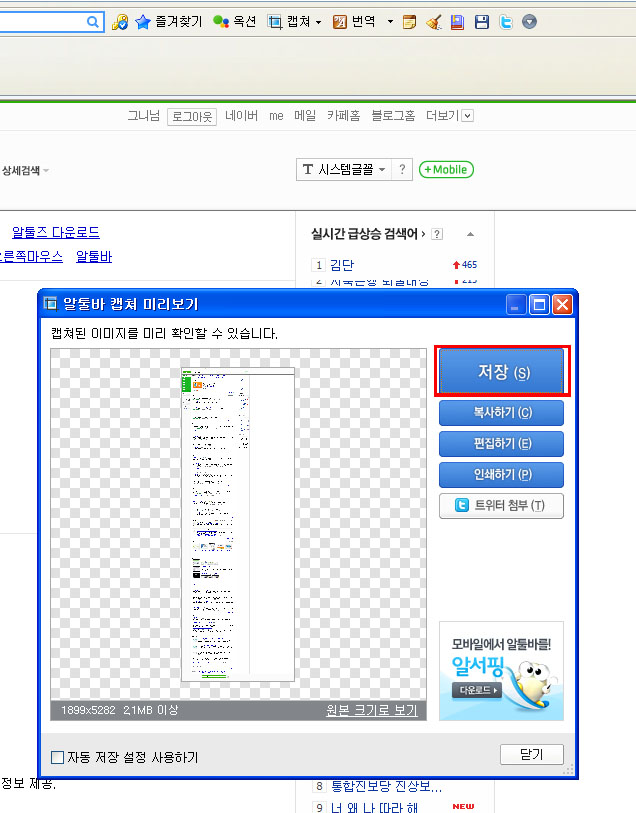Open the 시스템글꼴 font dropdown
Viewport: 636px width, 813px height.
tap(382, 170)
